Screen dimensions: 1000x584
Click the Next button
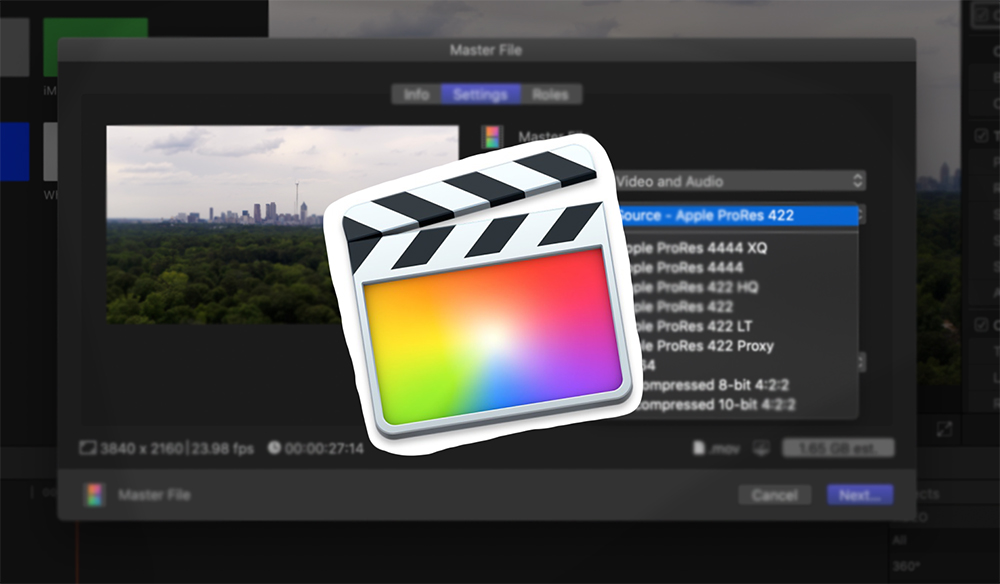[x=859, y=495]
